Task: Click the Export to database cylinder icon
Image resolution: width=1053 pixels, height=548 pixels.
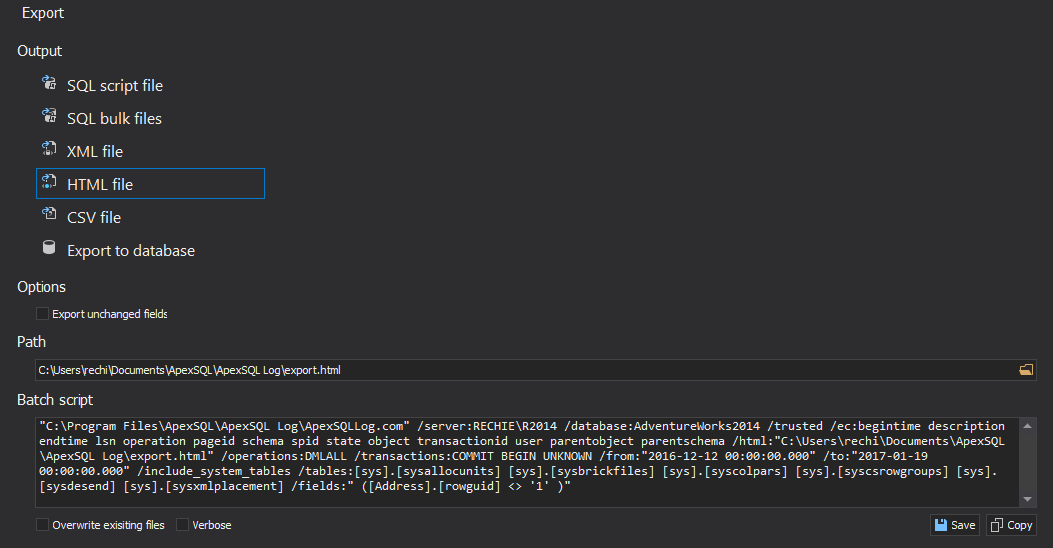Action: coord(49,248)
